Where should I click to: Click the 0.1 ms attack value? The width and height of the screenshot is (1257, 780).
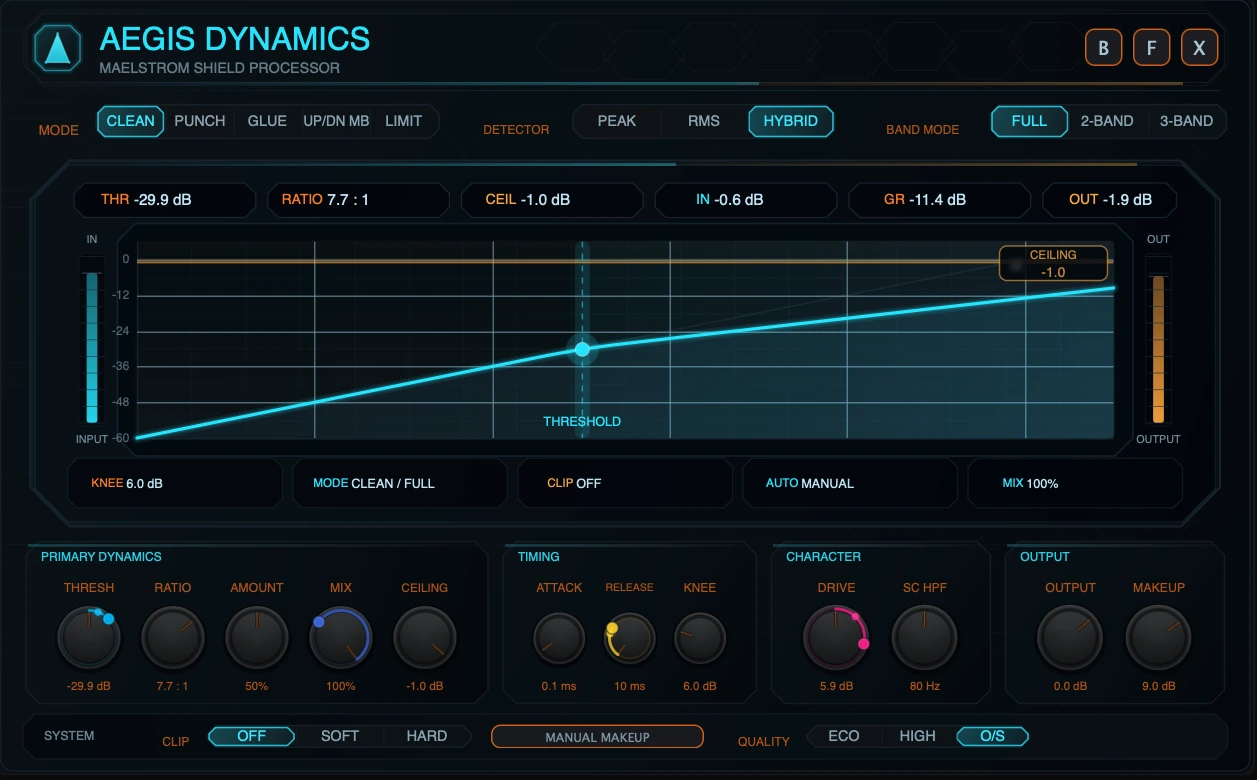point(559,687)
